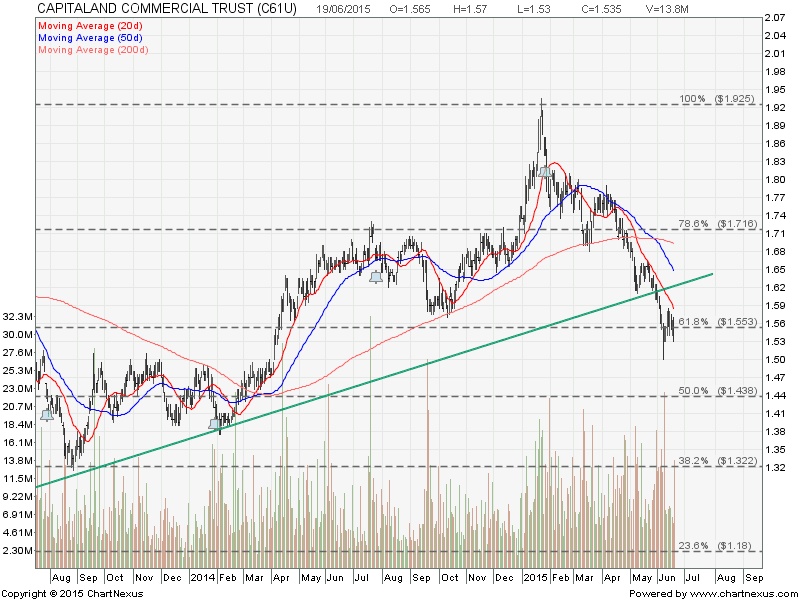Click the 23.6% ($1.18) Fibonacci label
The height and width of the screenshot is (600, 800).
tap(715, 546)
